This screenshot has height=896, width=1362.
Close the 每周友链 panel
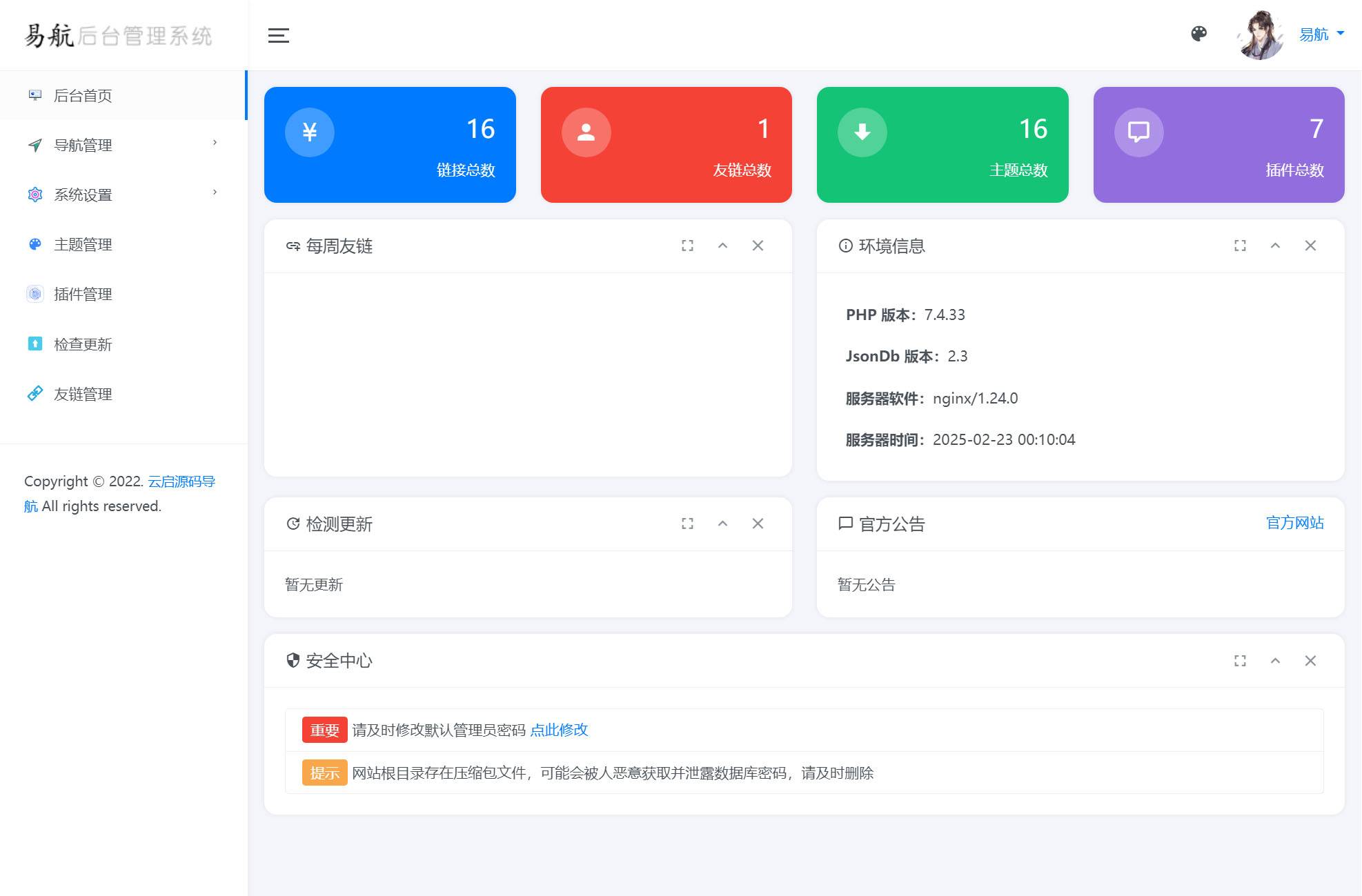point(758,246)
